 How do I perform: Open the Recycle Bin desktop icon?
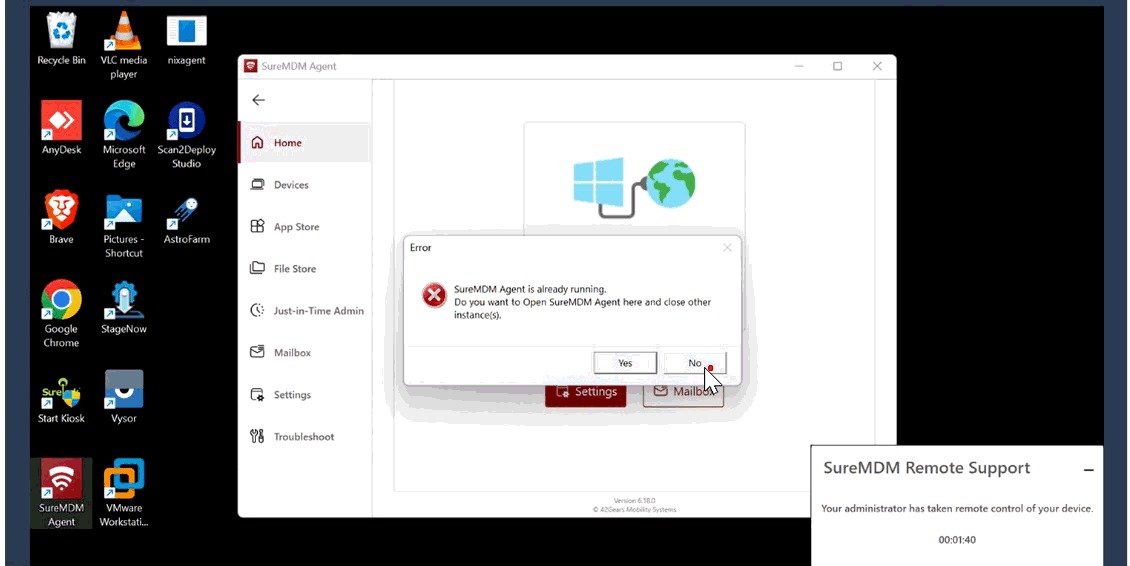[x=61, y=32]
